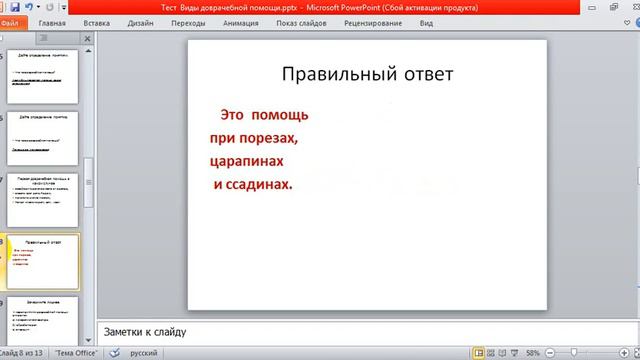The height and width of the screenshot is (360, 640).
Task: Undo the last action
Action: click(29, 7)
